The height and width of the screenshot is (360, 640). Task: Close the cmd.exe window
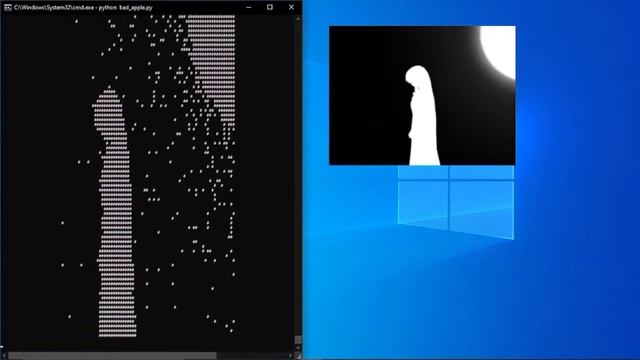click(291, 7)
